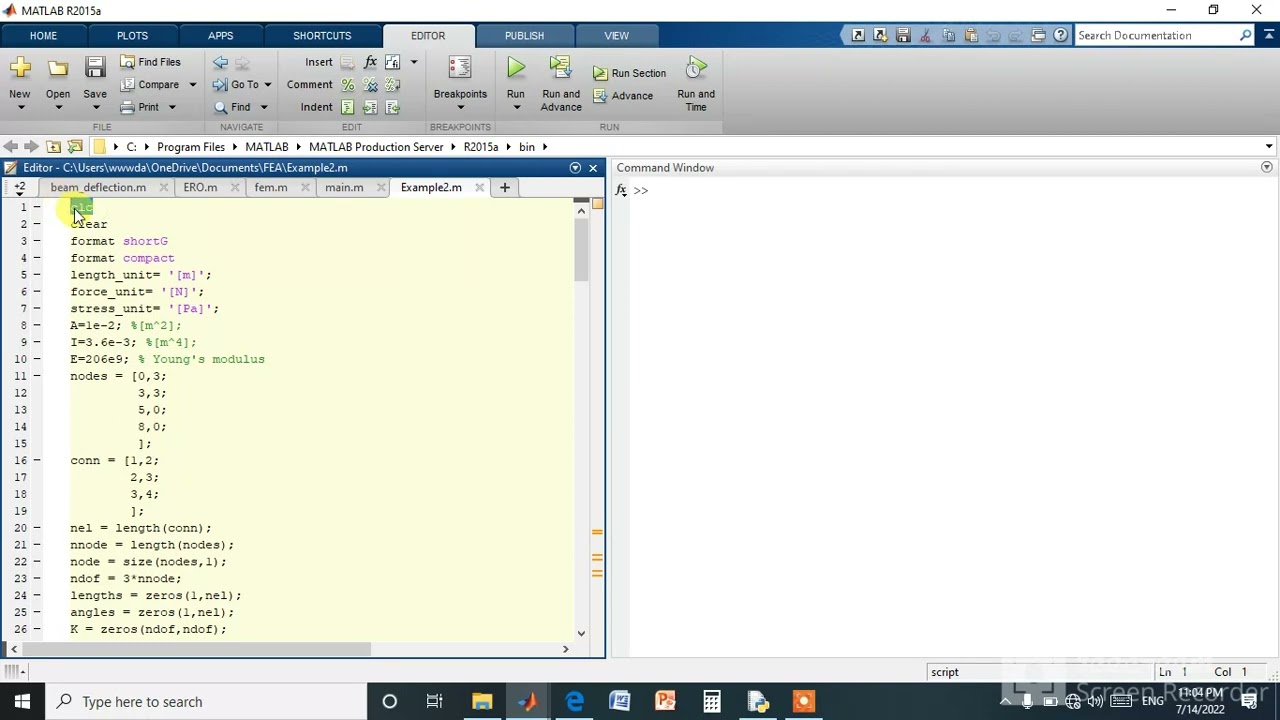Viewport: 1280px width, 720px height.
Task: Click the Comment percent icon
Action: (347, 85)
